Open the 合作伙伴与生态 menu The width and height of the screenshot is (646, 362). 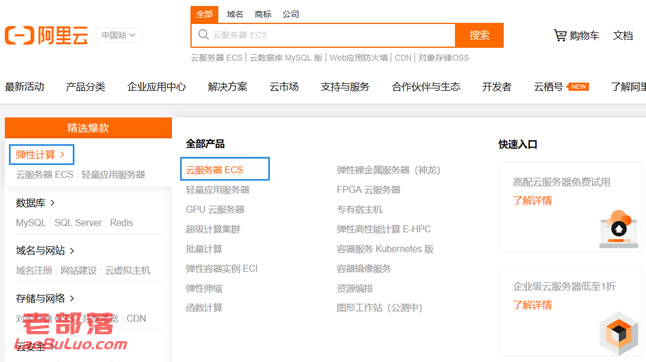click(426, 86)
